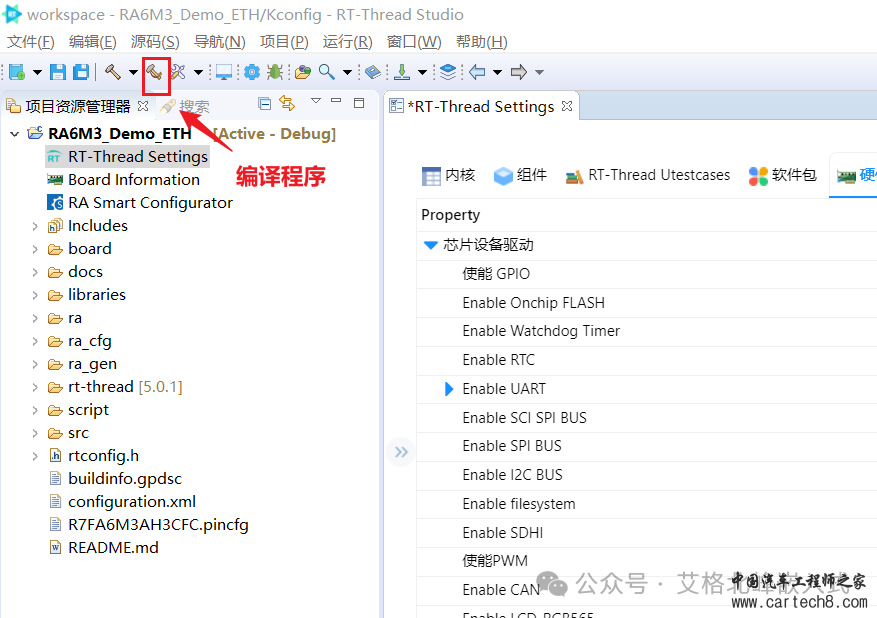The image size is (877, 618).
Task: Click the Rebuild program hammer icon
Action: coord(155,72)
